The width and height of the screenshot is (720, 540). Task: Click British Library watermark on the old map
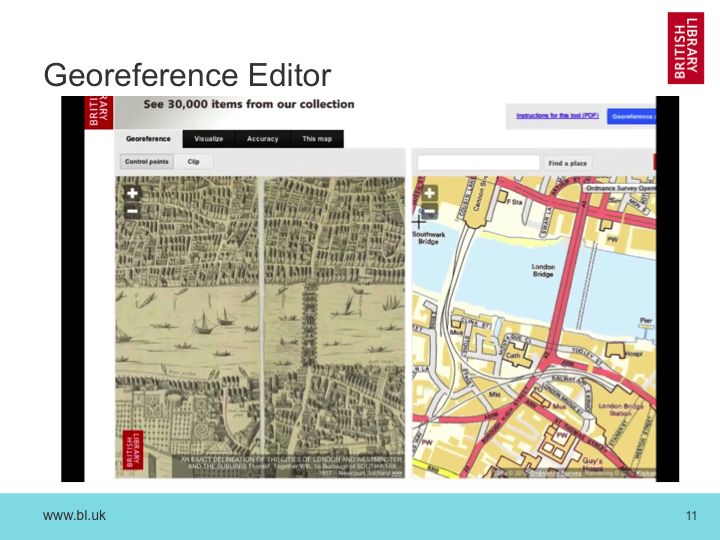128,451
